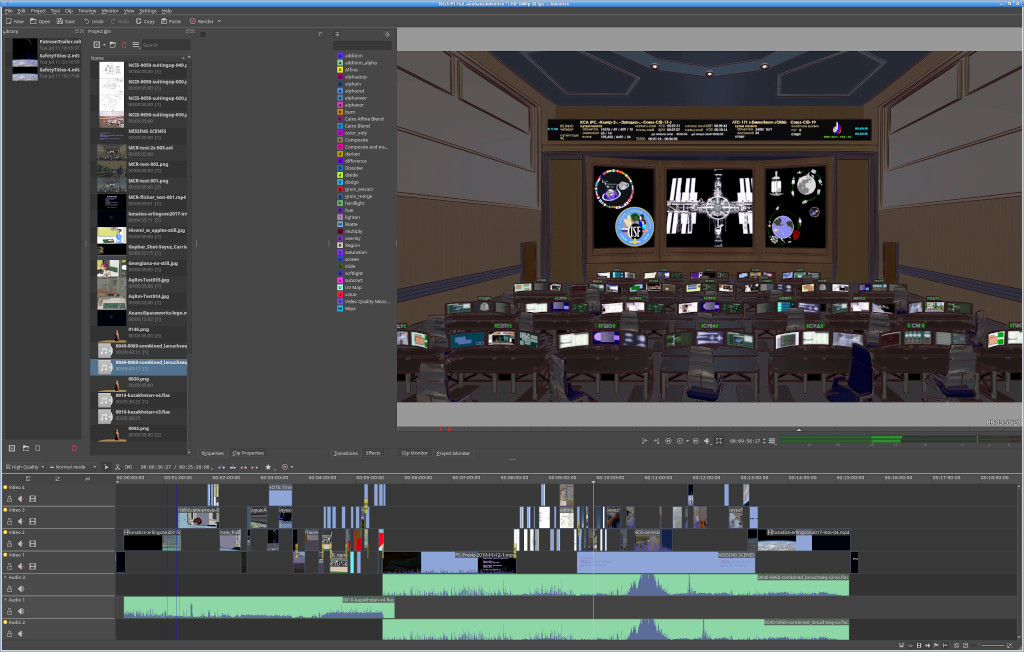Click the Paste toolbar button
Viewport: 1024px width, 652px height.
(168, 20)
